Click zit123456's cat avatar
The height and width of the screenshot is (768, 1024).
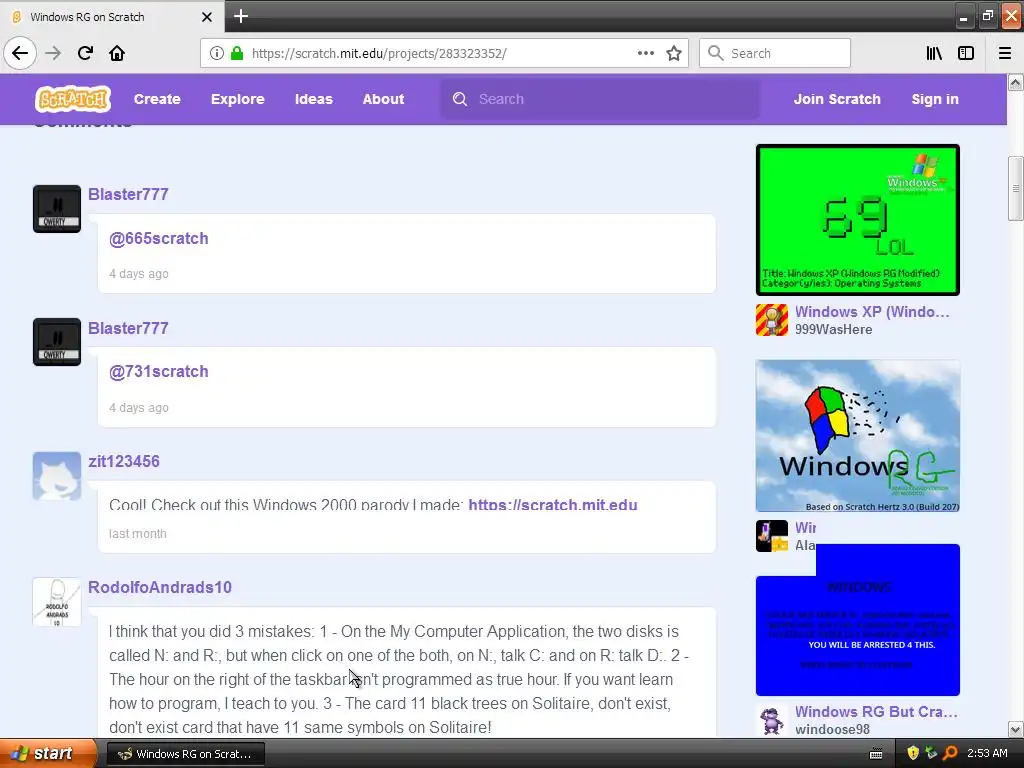pos(57,476)
